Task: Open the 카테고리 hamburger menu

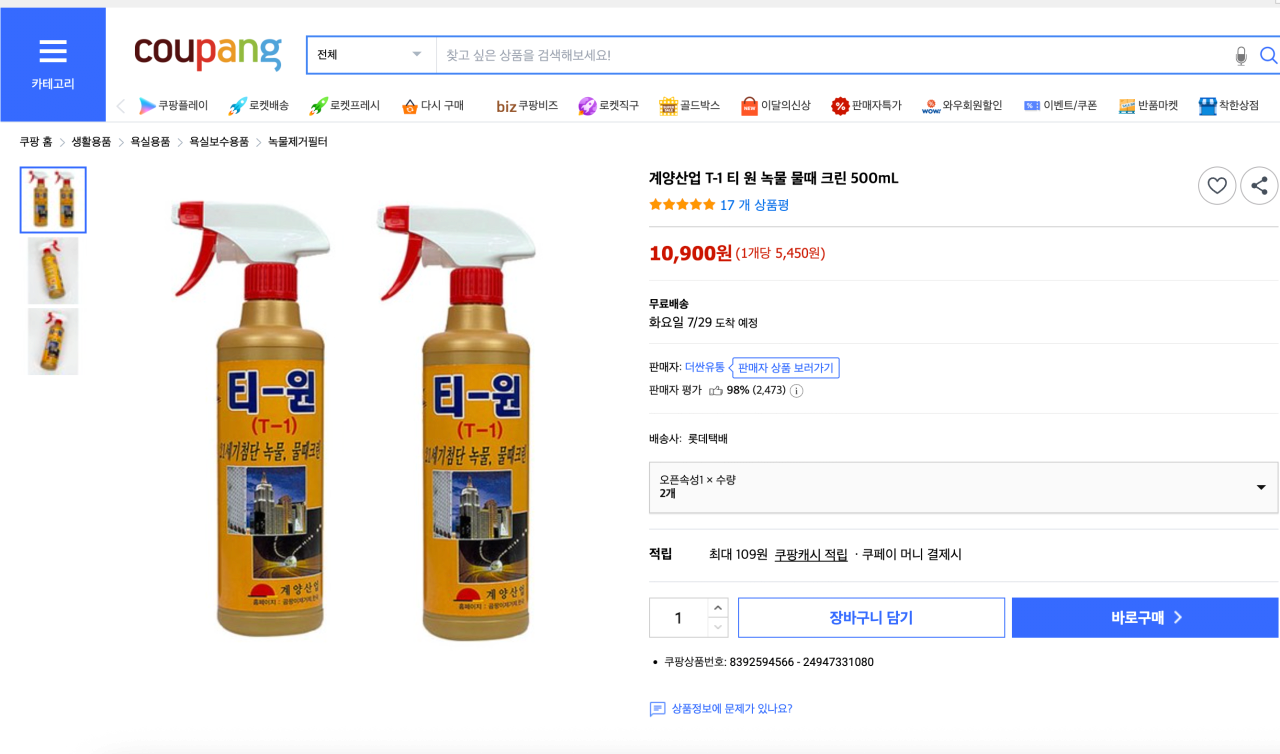Action: (52, 65)
